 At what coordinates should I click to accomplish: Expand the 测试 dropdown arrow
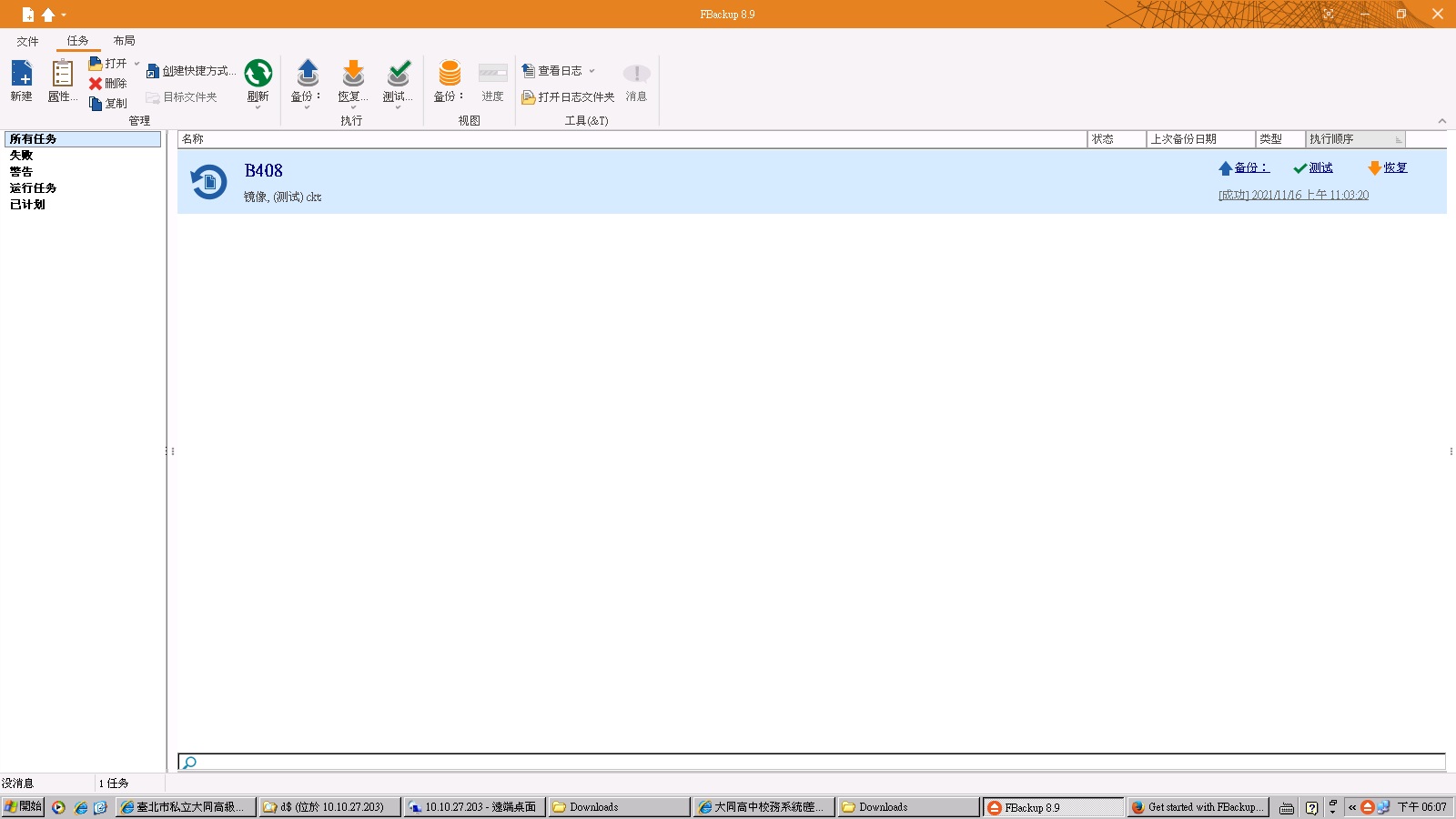pos(398,108)
